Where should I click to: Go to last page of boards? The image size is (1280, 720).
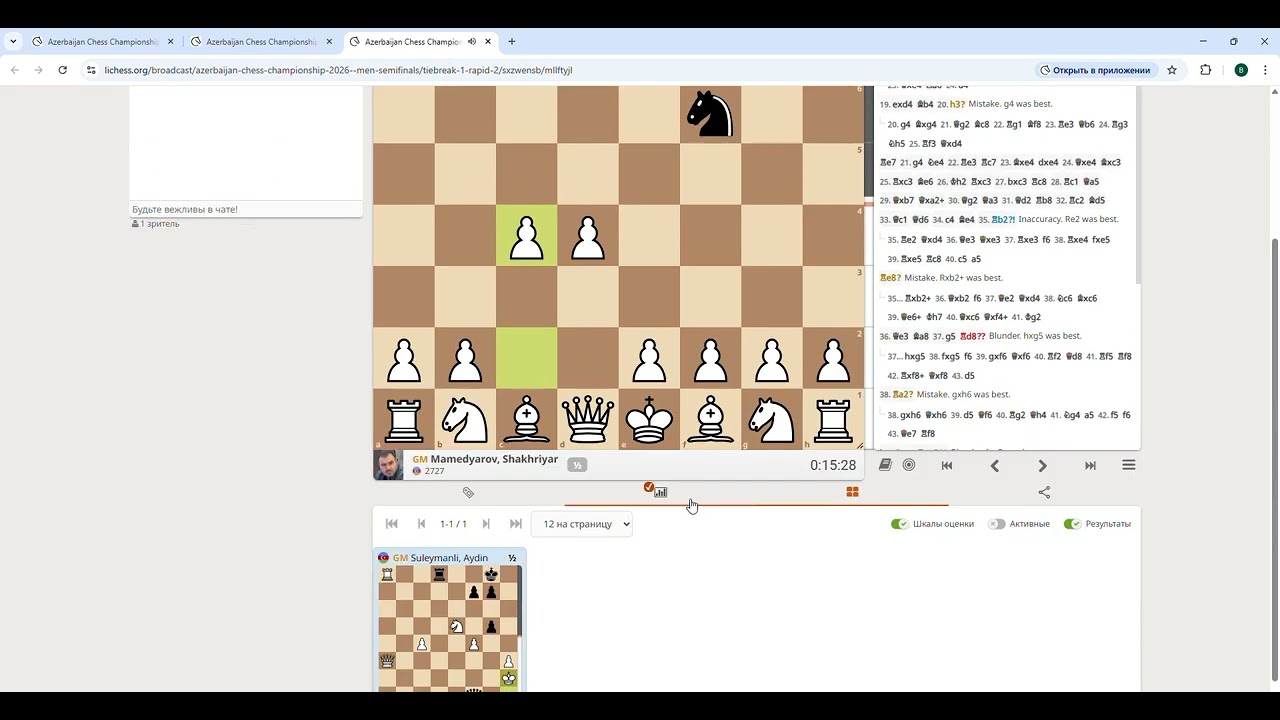pos(516,524)
